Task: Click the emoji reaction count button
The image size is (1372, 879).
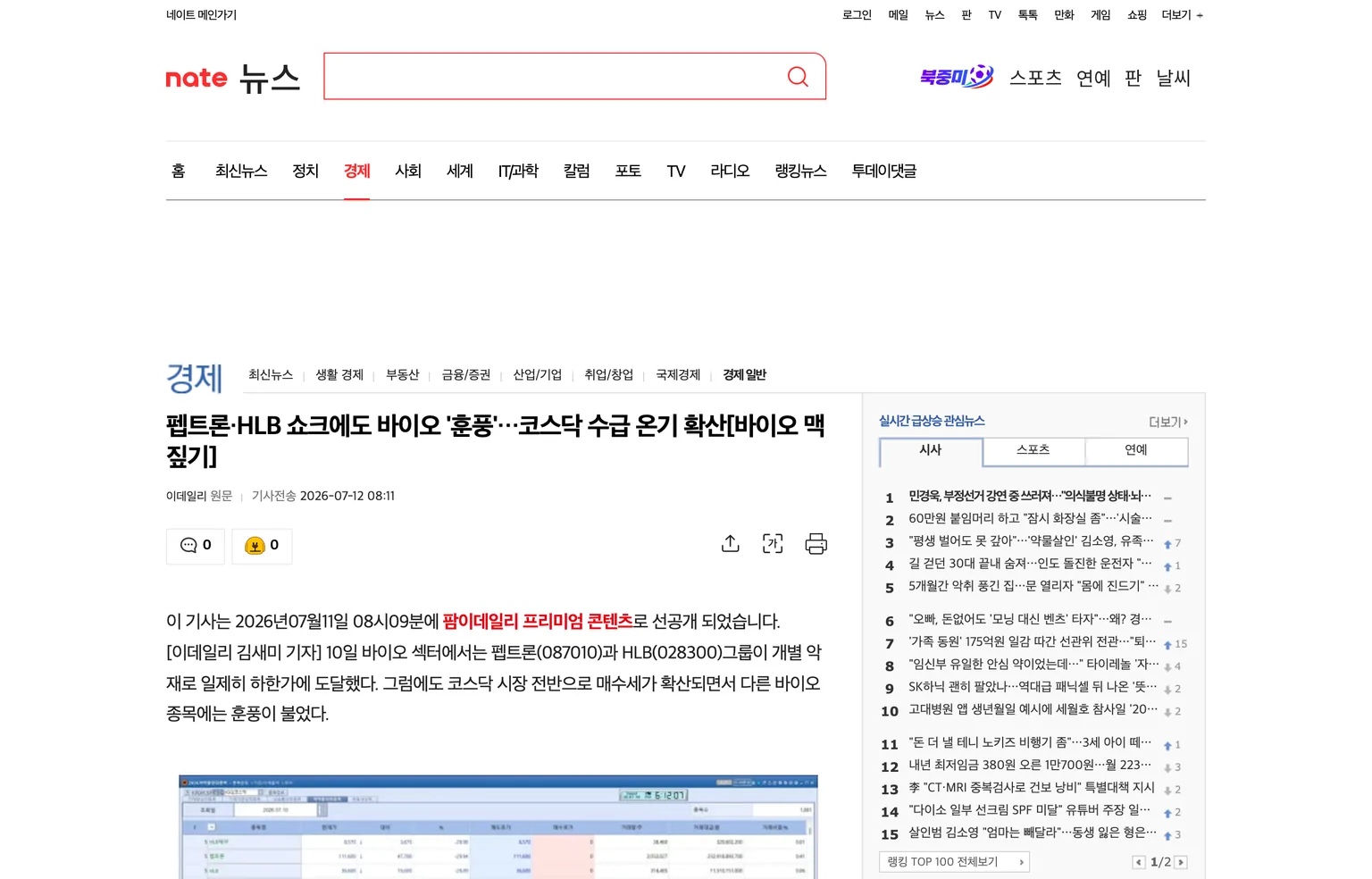Action: pyautogui.click(x=262, y=546)
